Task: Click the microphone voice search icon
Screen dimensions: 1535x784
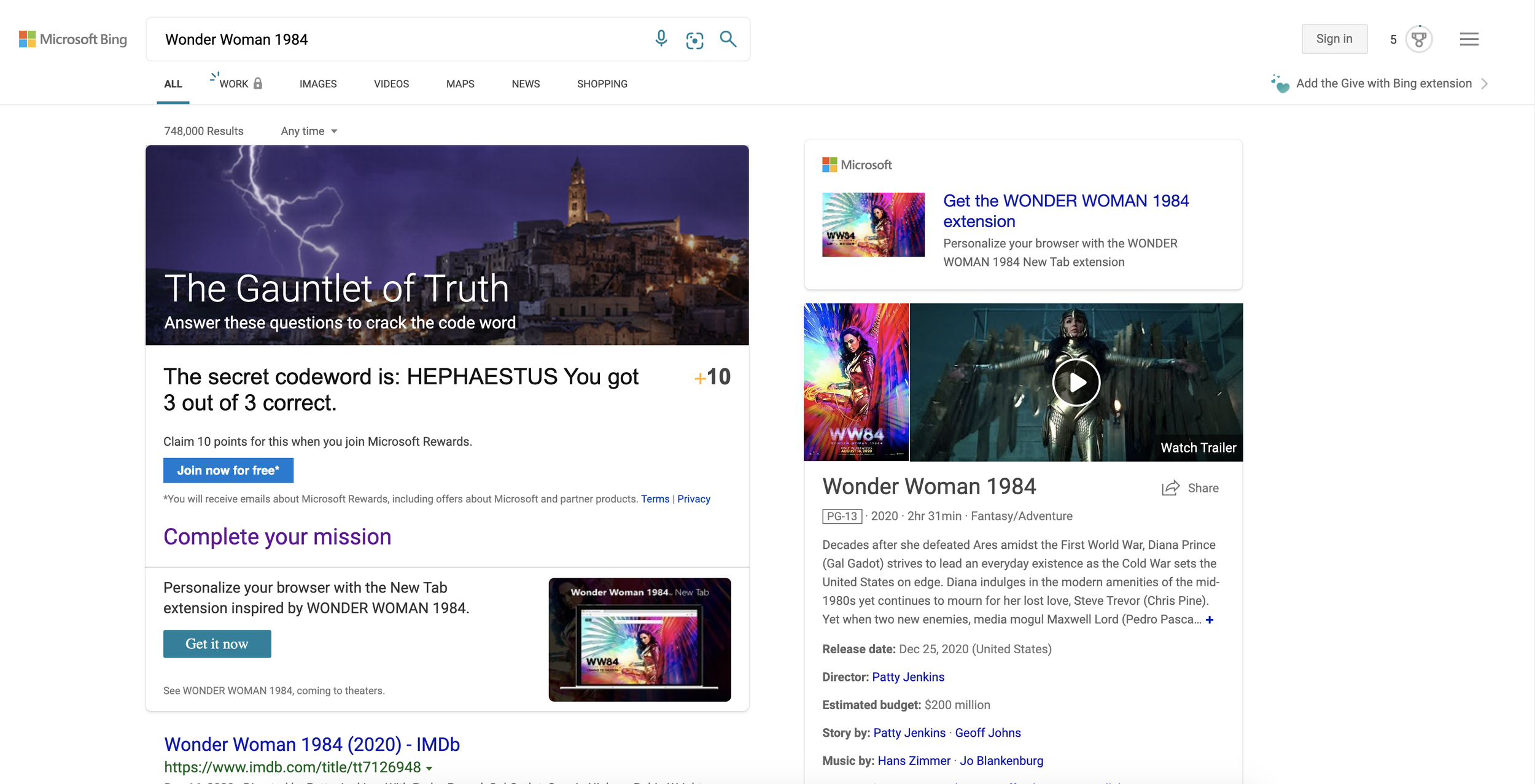Action: [x=661, y=39]
